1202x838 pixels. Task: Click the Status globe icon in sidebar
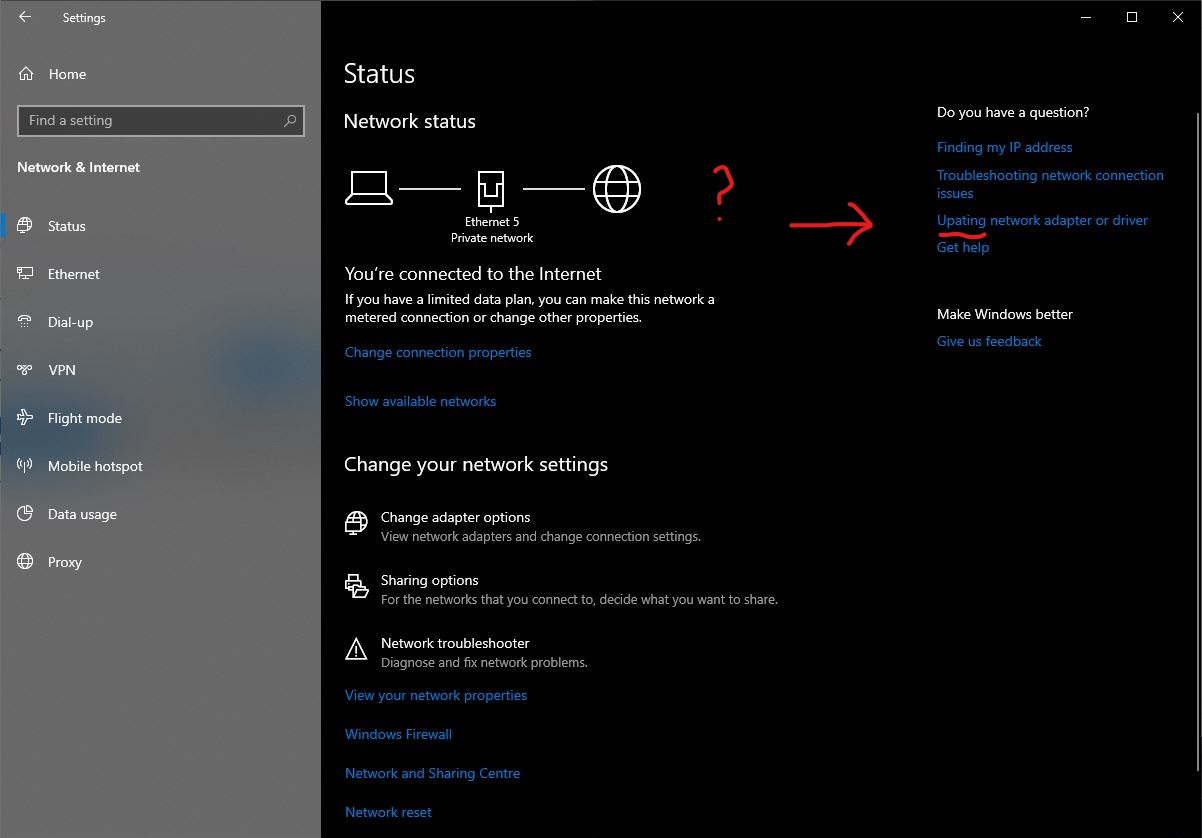(x=26, y=226)
